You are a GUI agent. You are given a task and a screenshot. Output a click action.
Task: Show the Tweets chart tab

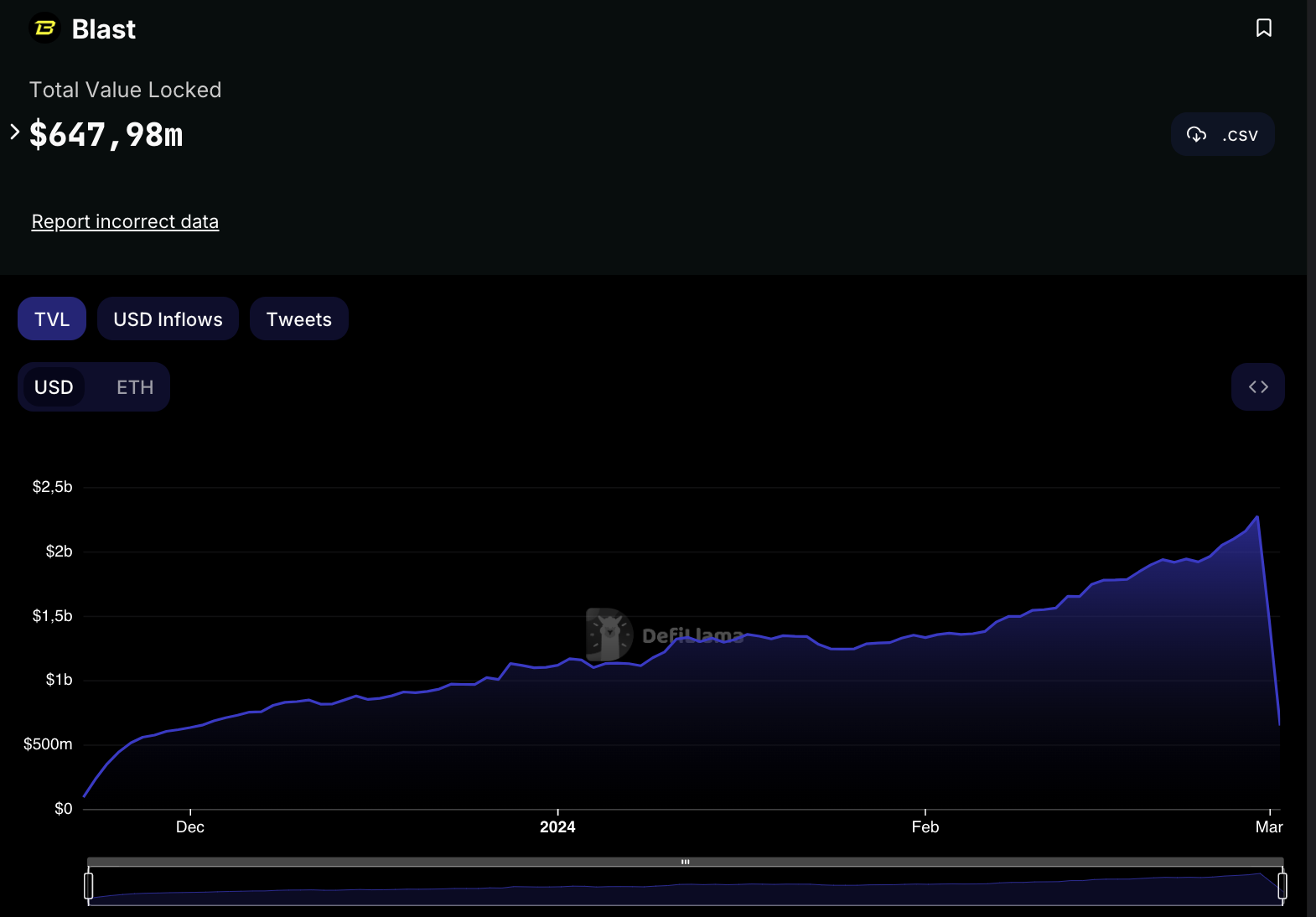point(299,319)
